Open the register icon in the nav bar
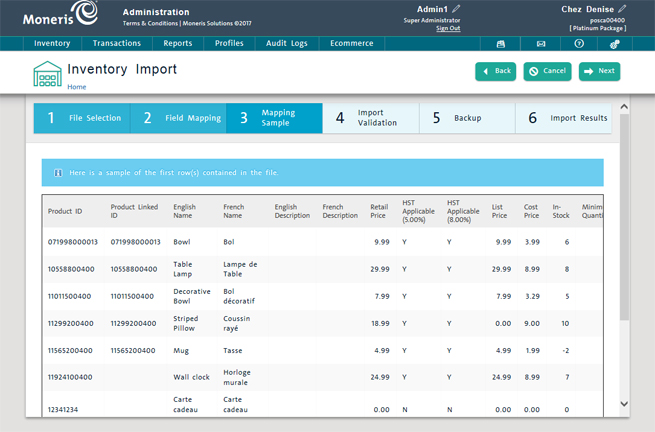655x432 pixels. tap(501, 44)
